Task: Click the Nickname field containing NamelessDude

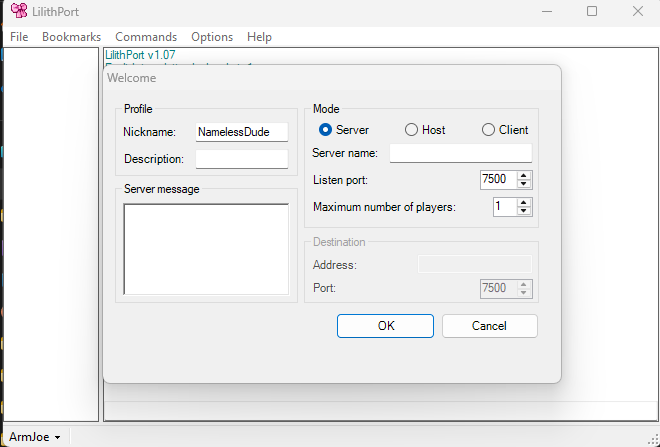Action: [242, 132]
